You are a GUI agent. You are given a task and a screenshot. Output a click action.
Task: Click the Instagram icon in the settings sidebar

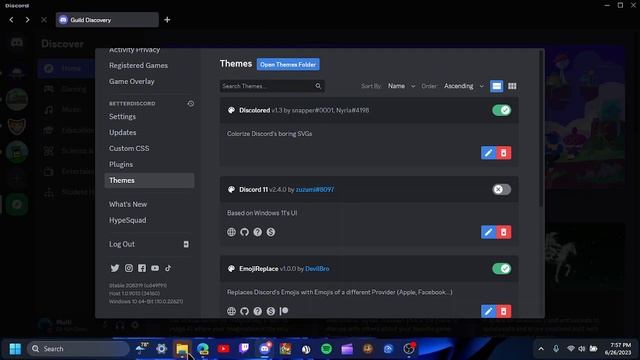[129, 268]
